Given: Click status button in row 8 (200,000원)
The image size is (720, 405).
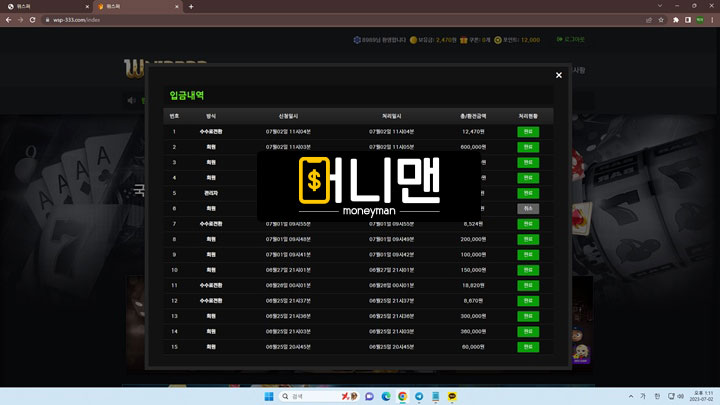Looking at the screenshot, I should tap(528, 239).
